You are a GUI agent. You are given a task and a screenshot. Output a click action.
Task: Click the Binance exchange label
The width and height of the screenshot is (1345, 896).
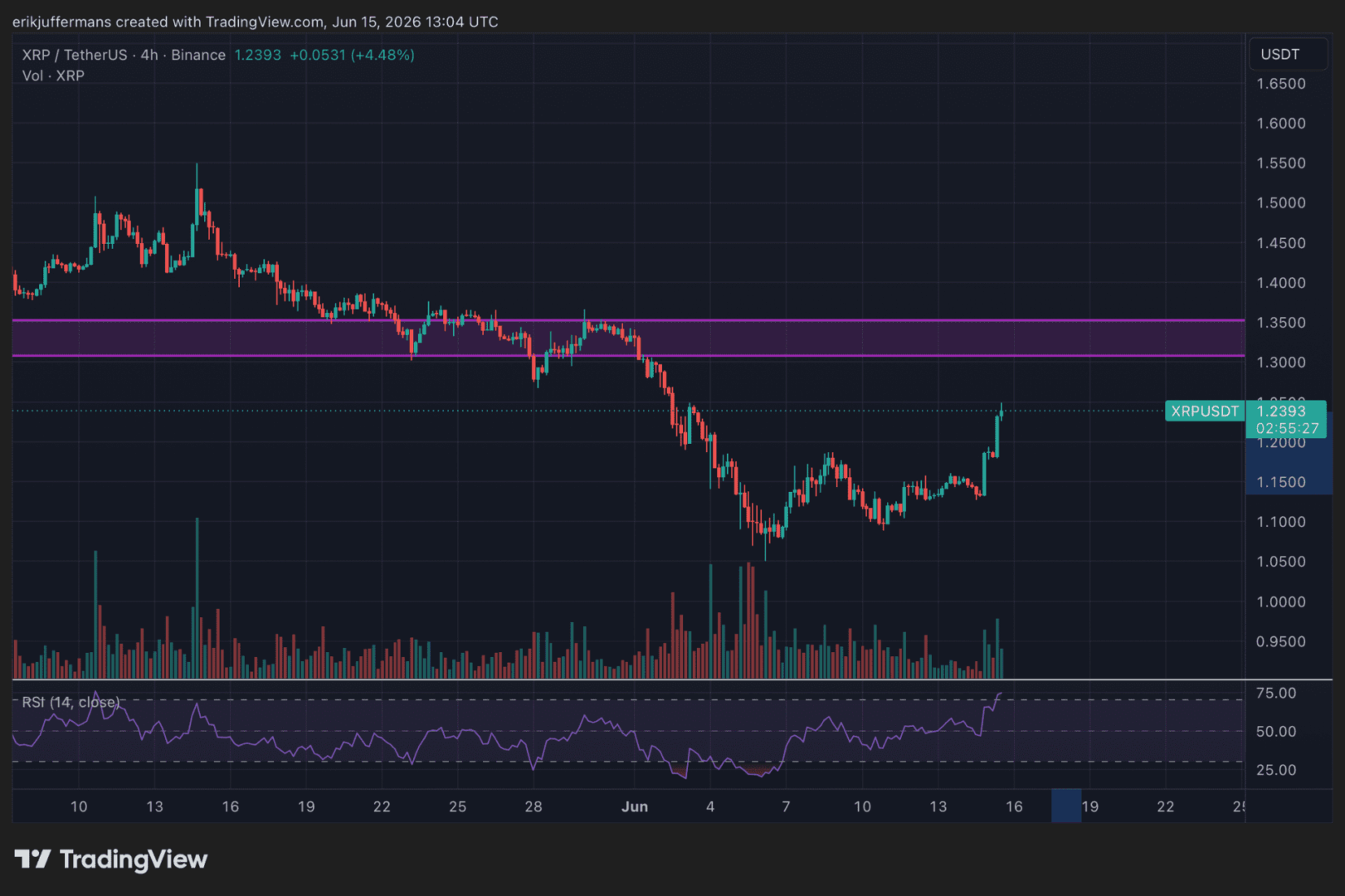198,55
